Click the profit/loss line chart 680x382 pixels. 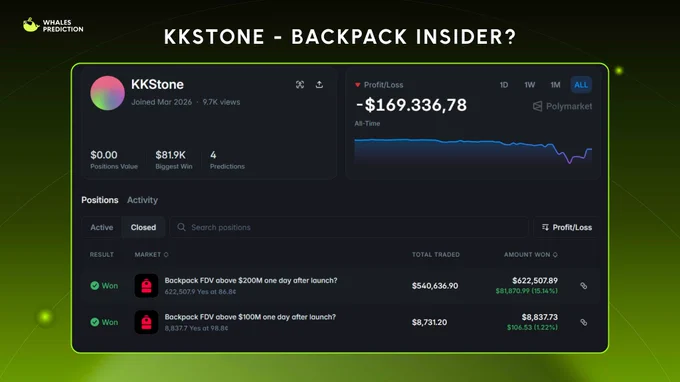pyautogui.click(x=473, y=152)
